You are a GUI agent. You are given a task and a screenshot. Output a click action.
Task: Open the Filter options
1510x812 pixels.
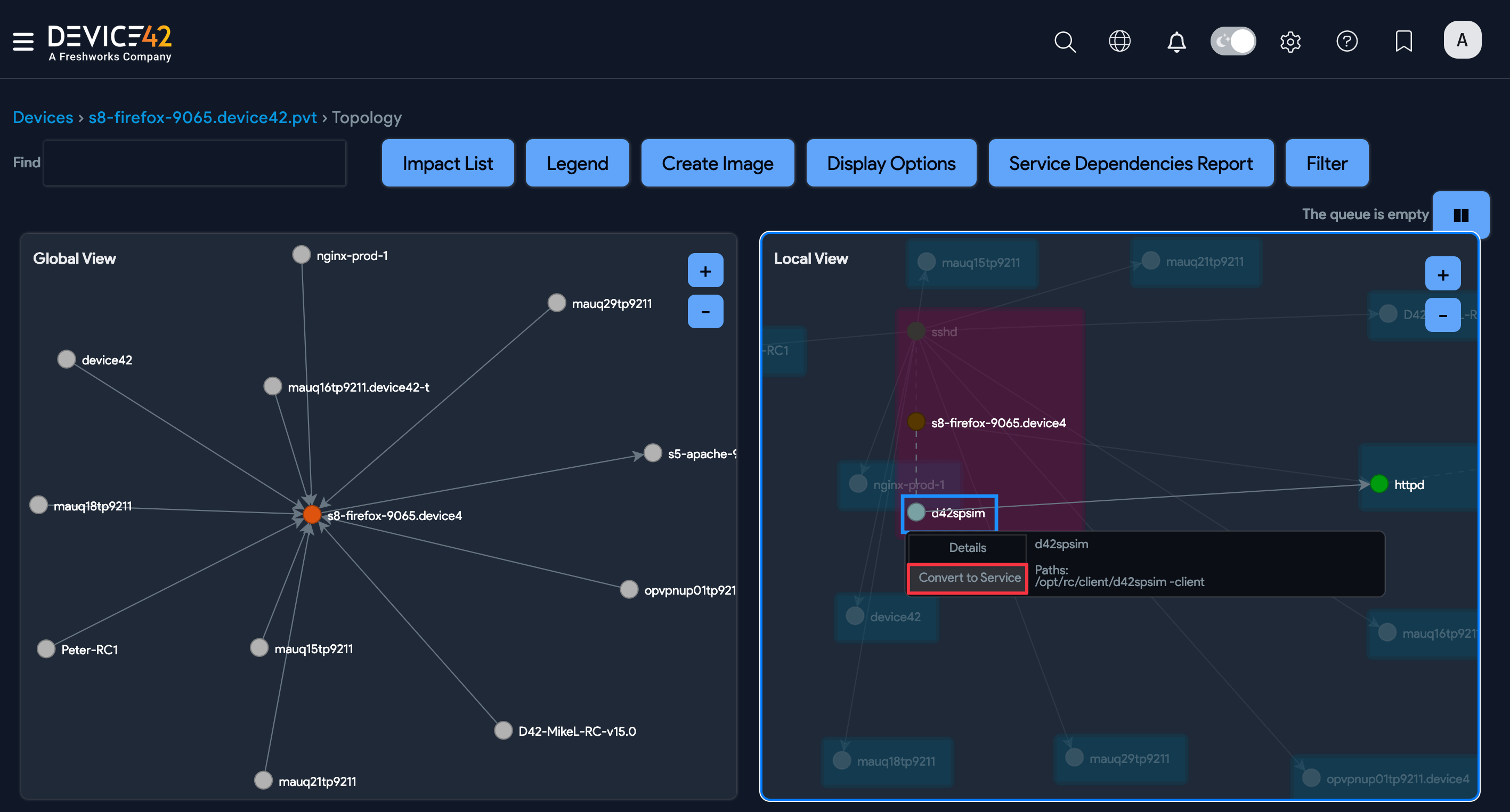pyautogui.click(x=1327, y=163)
